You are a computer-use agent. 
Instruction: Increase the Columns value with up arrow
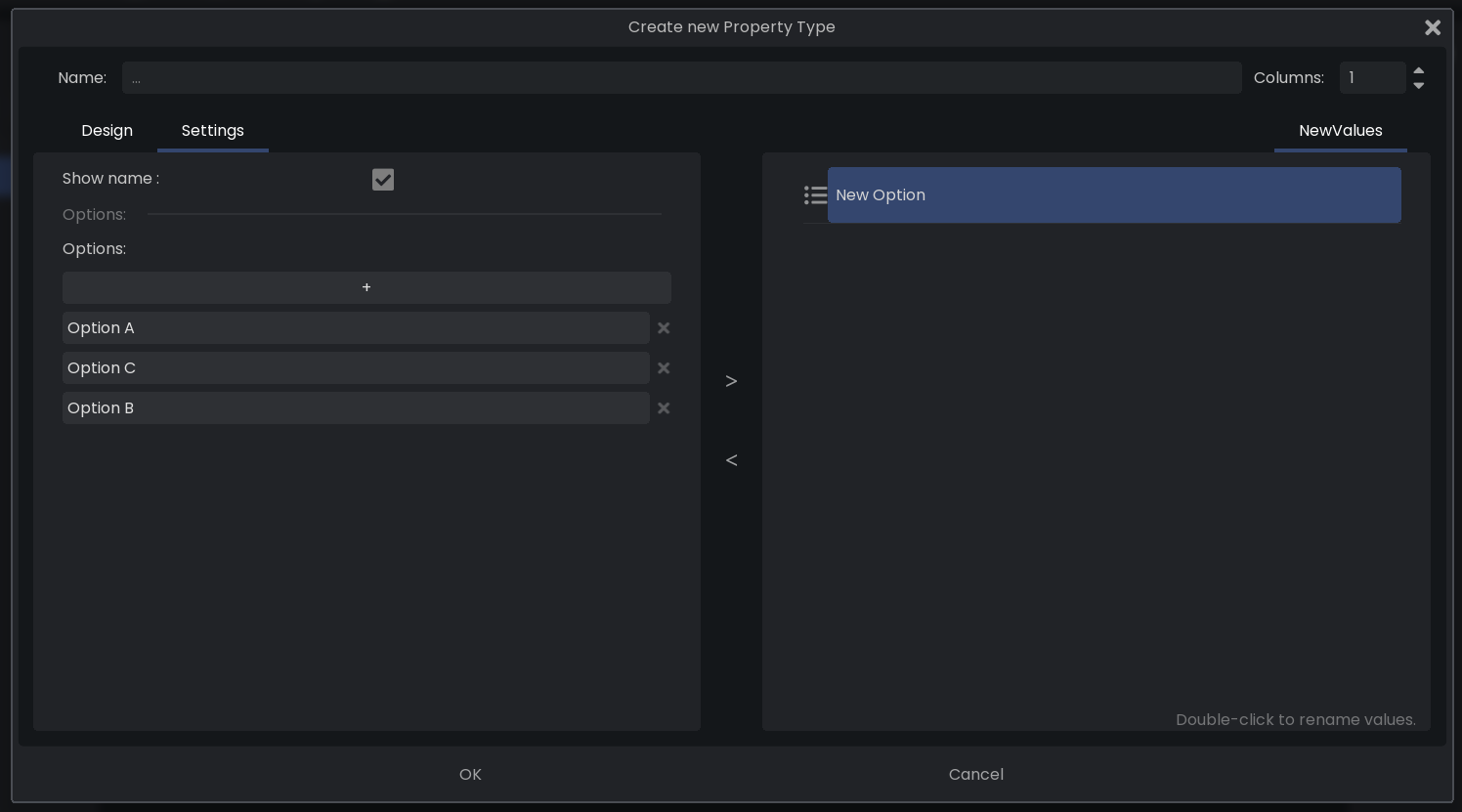(x=1419, y=70)
